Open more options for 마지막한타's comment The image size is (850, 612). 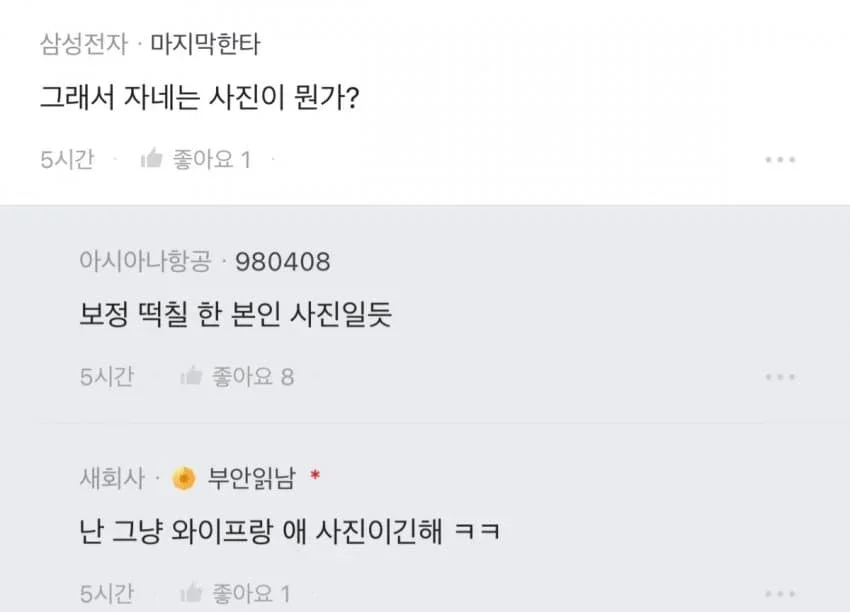coord(779,160)
